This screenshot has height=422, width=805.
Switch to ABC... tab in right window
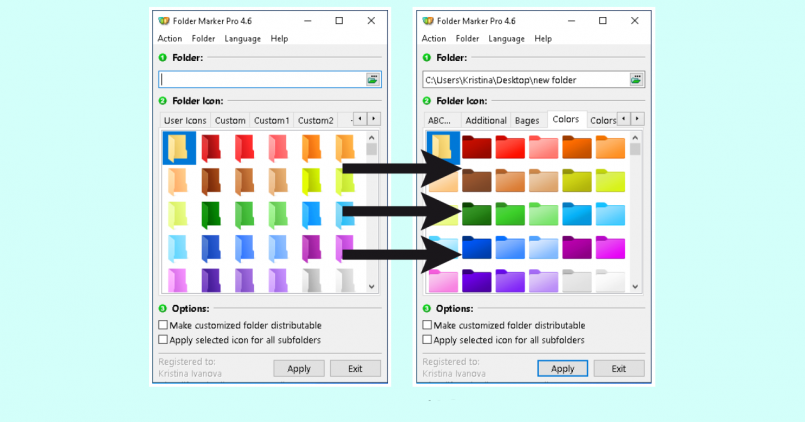(x=439, y=120)
